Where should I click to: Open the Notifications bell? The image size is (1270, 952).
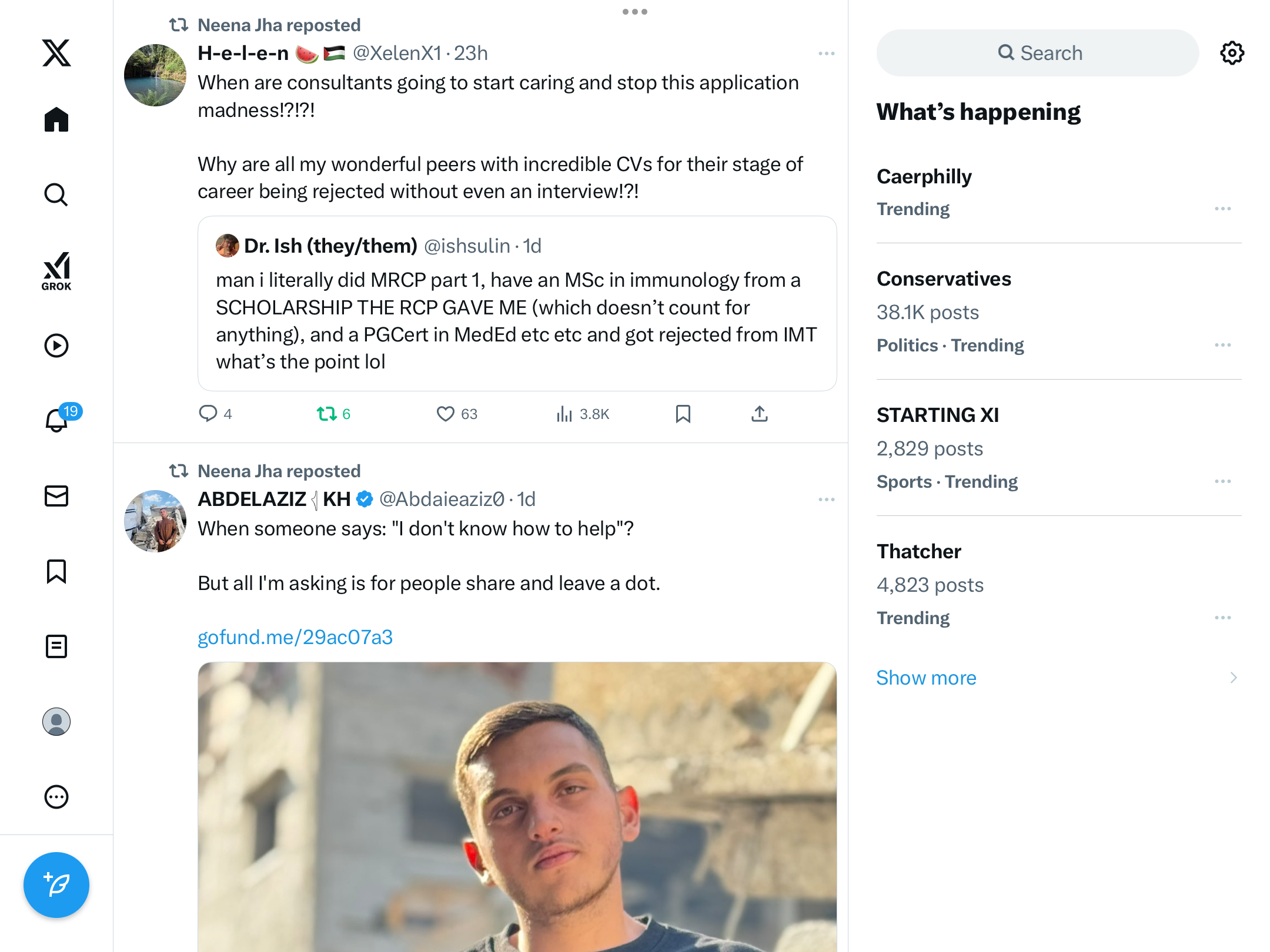(56, 420)
